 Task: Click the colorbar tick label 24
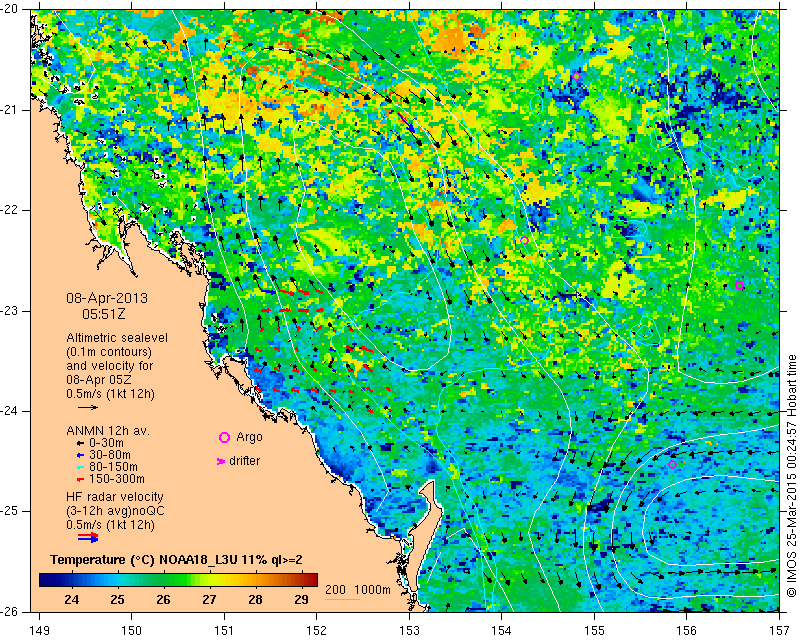[x=72, y=599]
